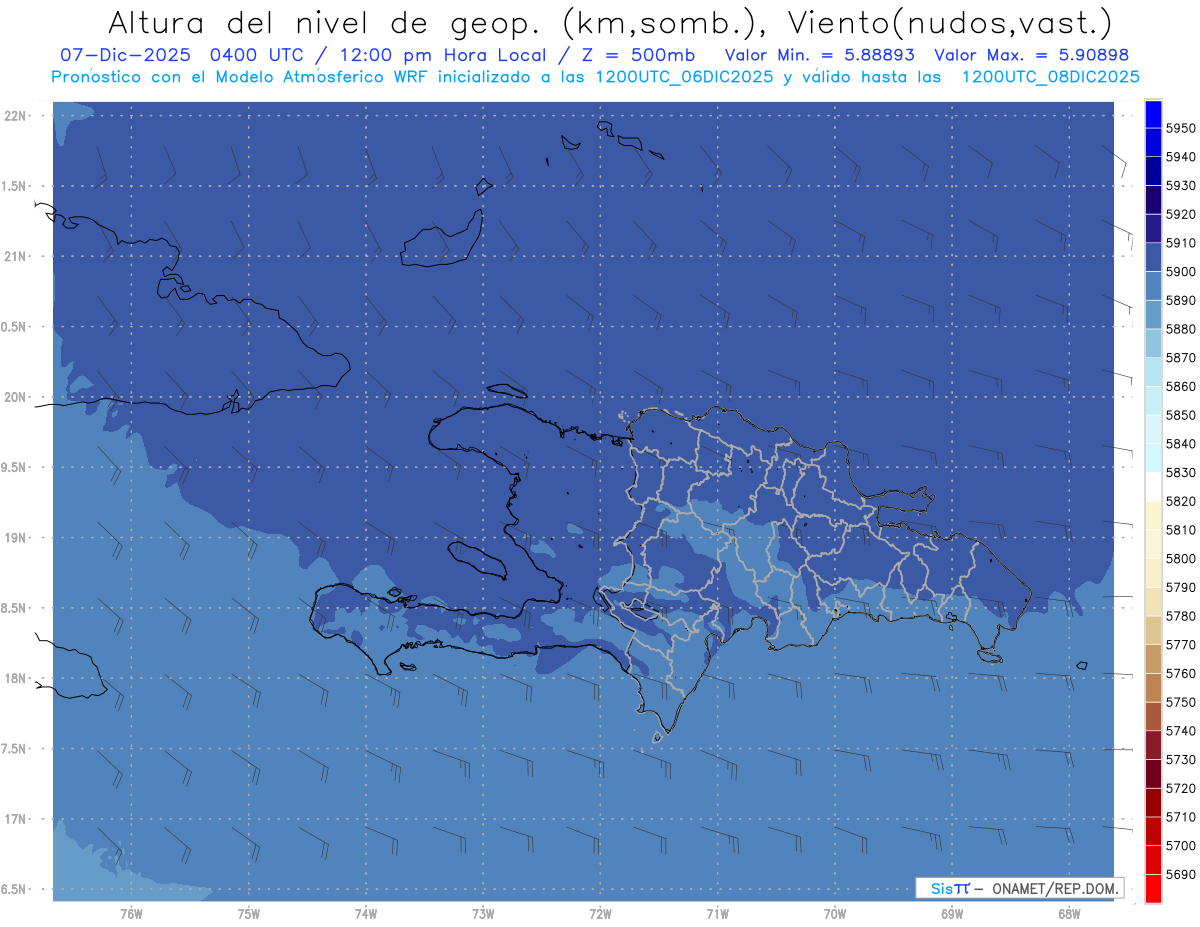Click the '73W' longitude label

click(483, 914)
